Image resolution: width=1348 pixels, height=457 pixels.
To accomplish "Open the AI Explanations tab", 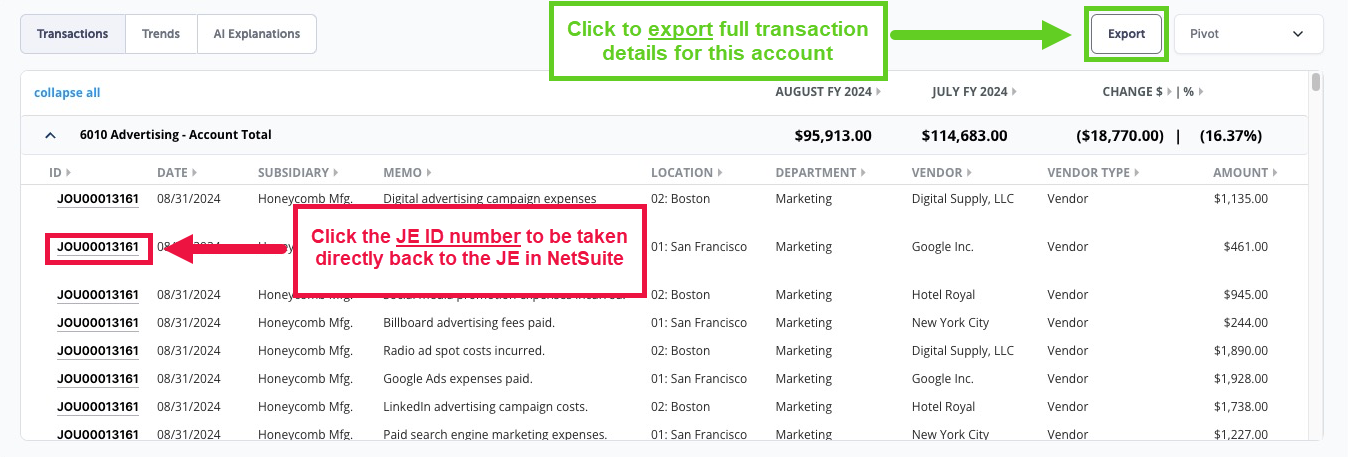I will click(x=256, y=34).
